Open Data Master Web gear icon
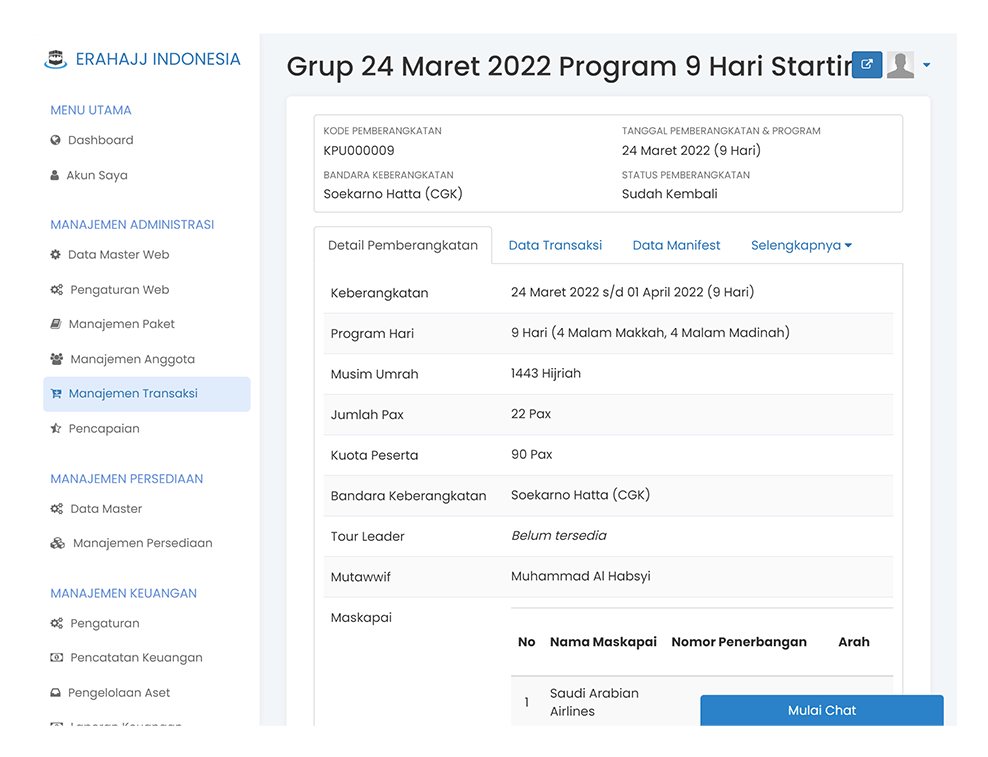Image resolution: width=988 pixels, height=757 pixels. tap(55, 255)
